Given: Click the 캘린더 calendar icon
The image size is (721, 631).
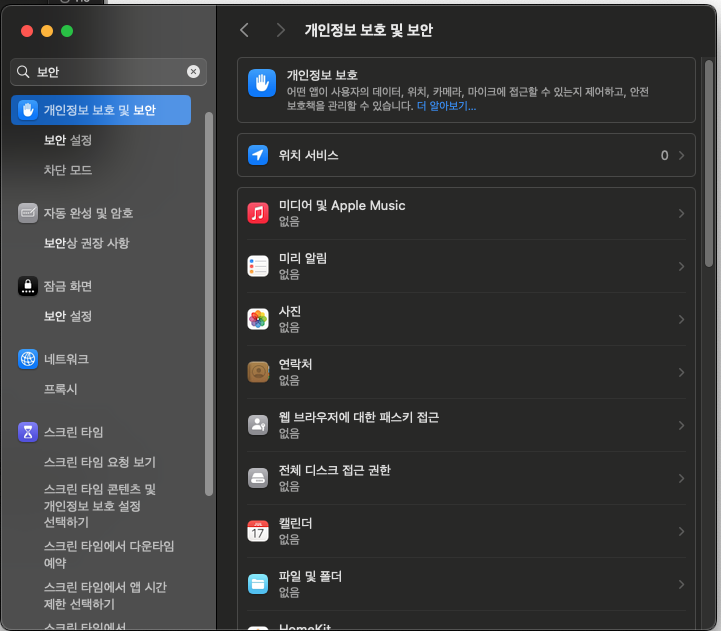Looking at the screenshot, I should click(258, 531).
